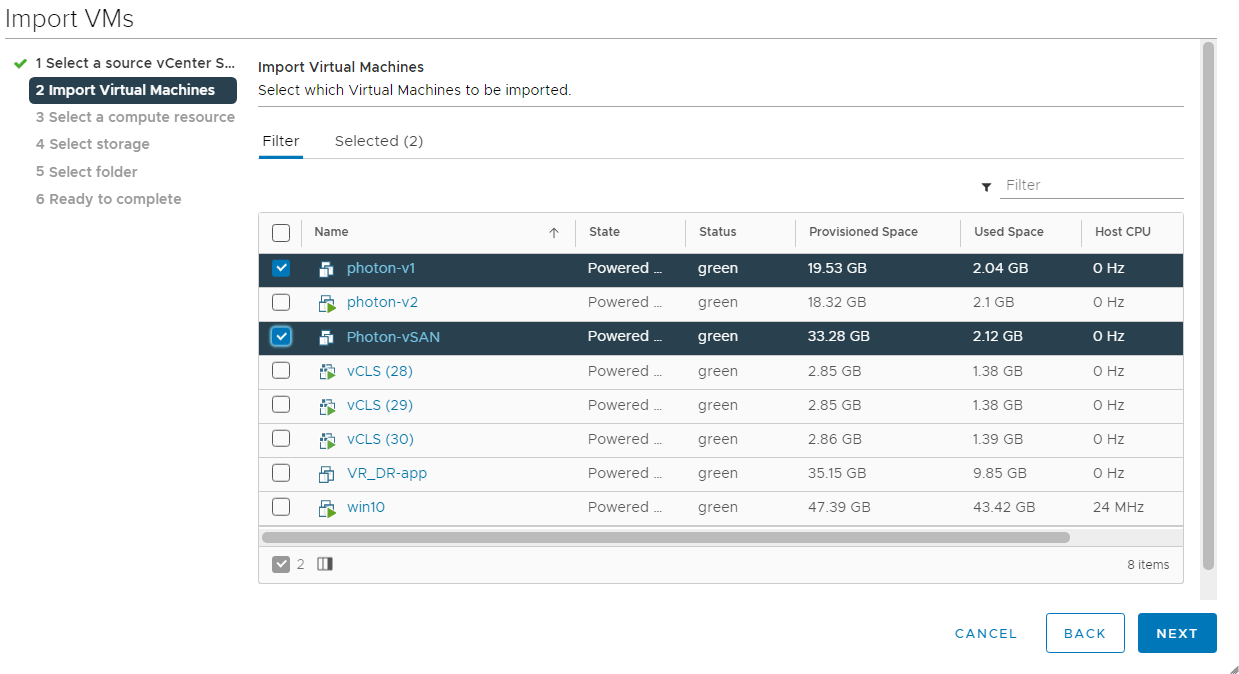
Task: Click the filter funnel icon
Action: [986, 187]
